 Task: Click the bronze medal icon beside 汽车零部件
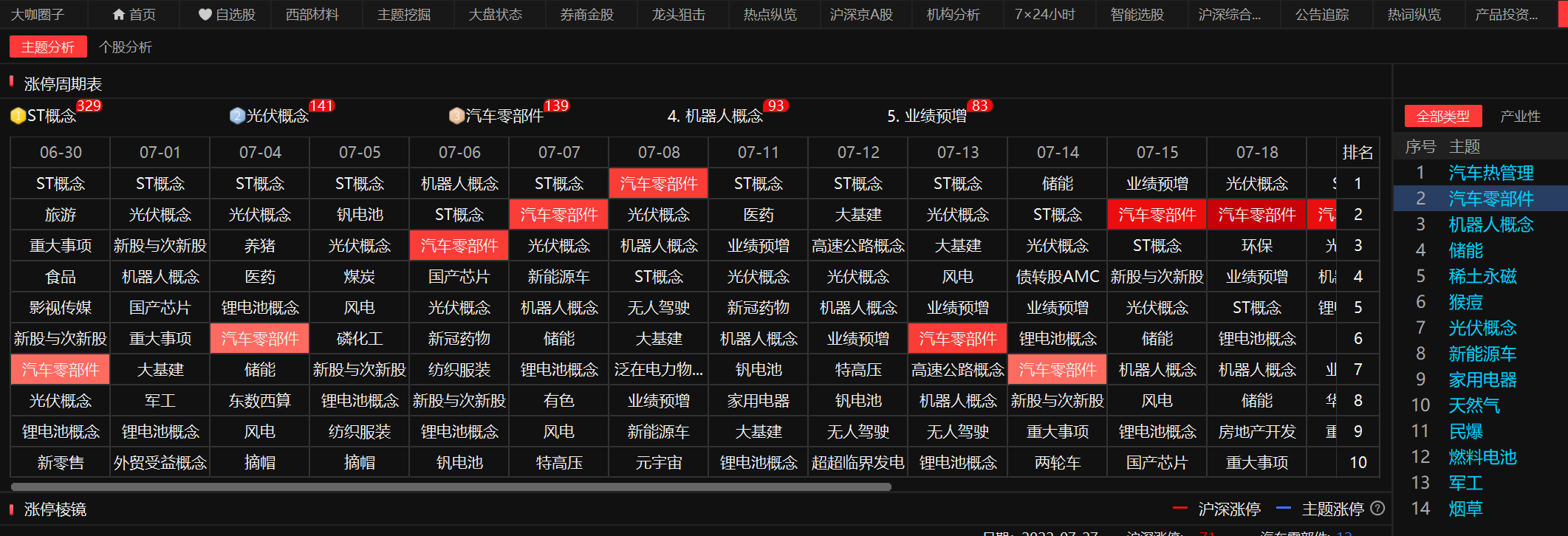[x=456, y=116]
